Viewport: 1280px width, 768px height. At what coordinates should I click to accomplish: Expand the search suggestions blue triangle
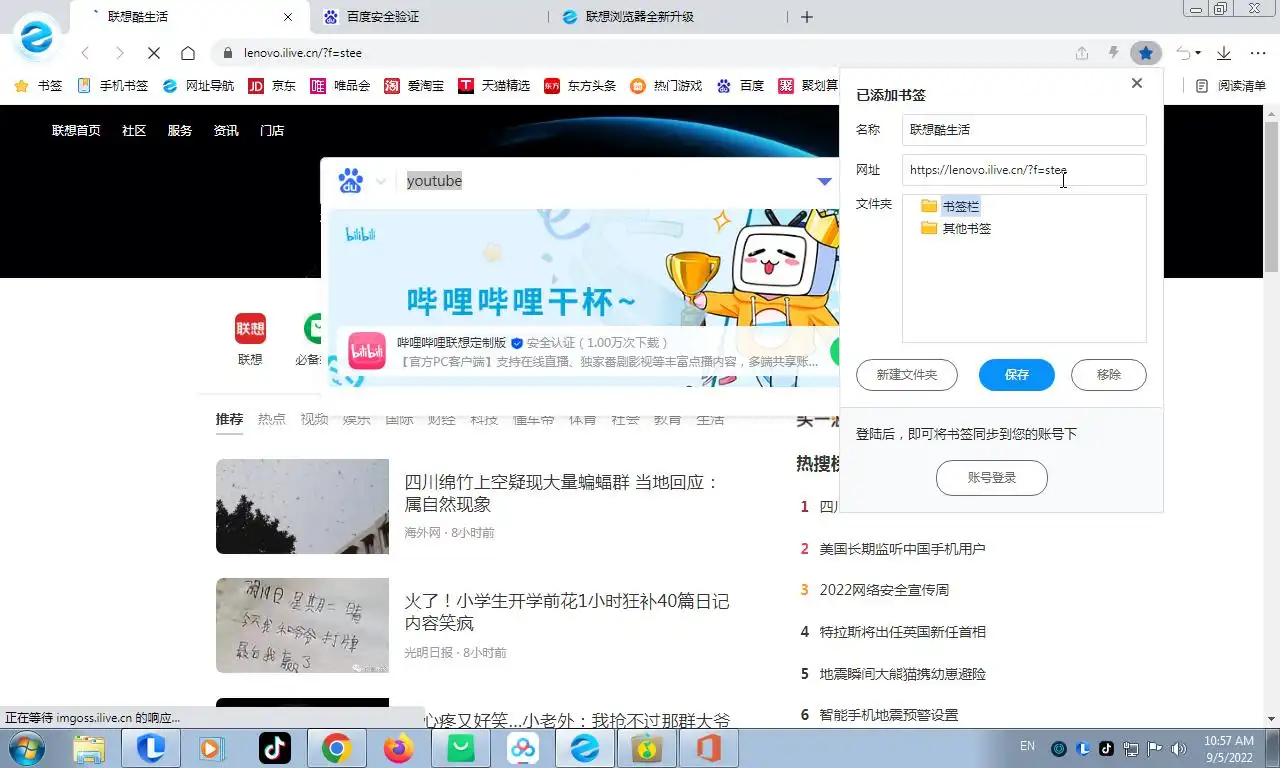pos(824,181)
